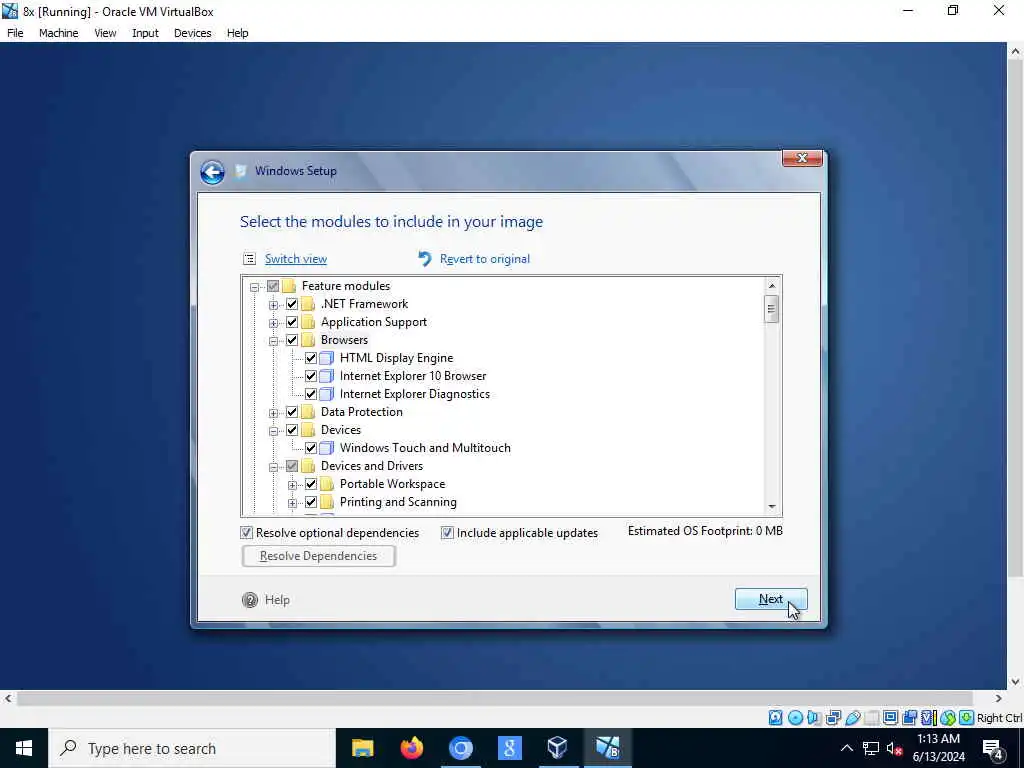Screen dimensions: 1024x768
Task: Click the optical disk indicator in VirtualBox status bar
Action: [x=795, y=718]
